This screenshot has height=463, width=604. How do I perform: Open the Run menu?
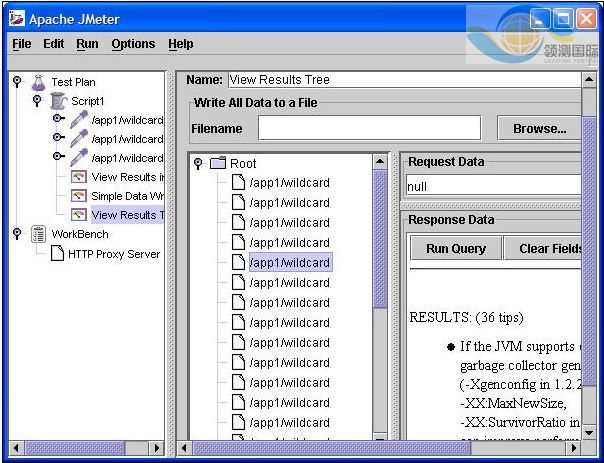87,44
